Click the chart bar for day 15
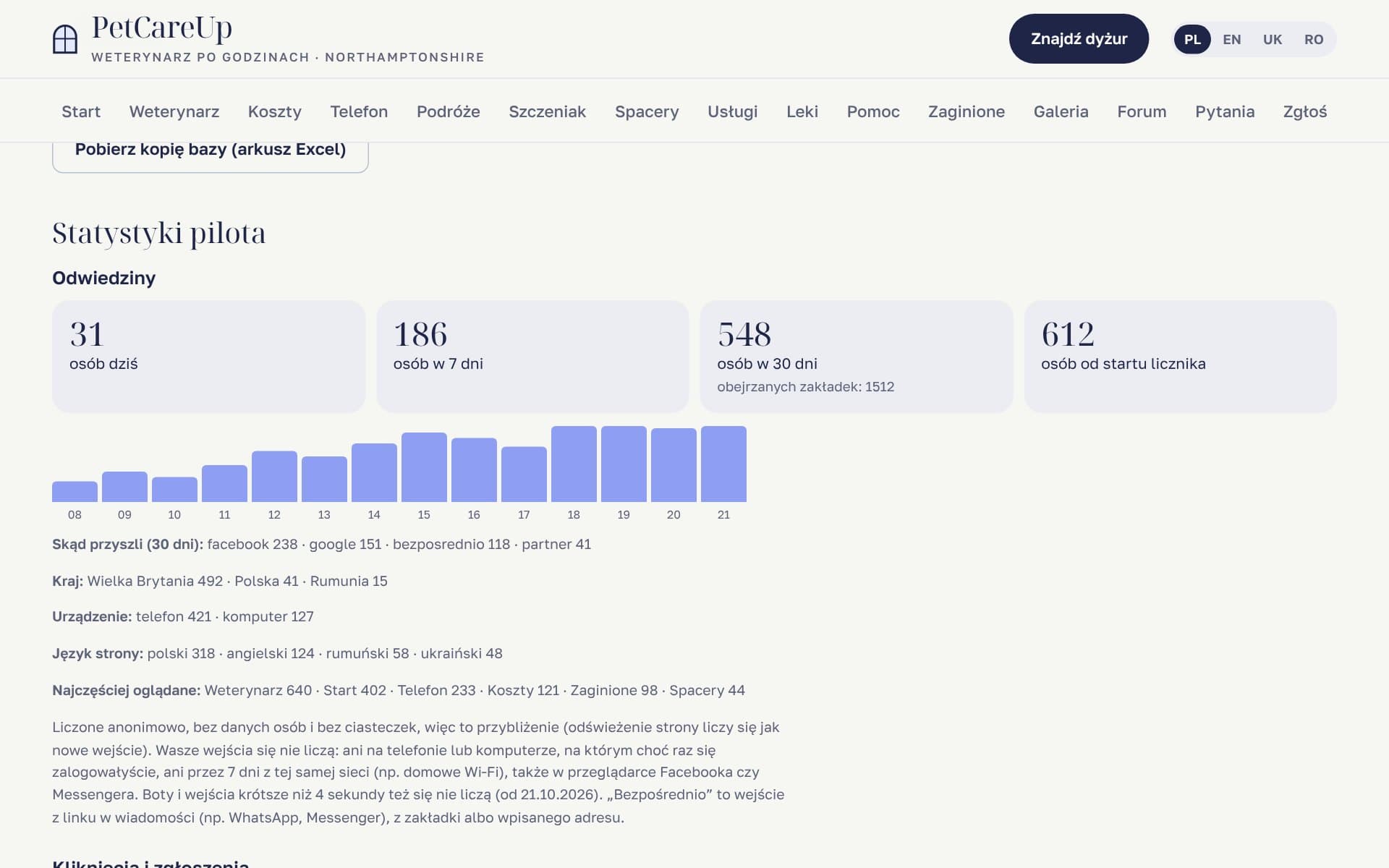The image size is (1389, 868). [424, 467]
